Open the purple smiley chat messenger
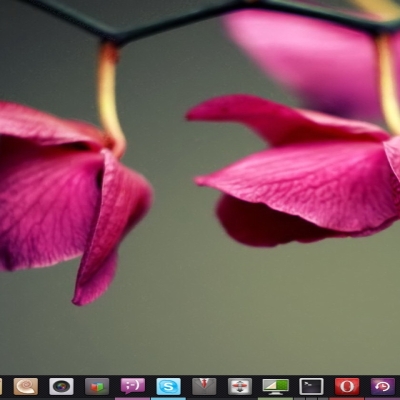The height and width of the screenshot is (400, 400). click(133, 386)
